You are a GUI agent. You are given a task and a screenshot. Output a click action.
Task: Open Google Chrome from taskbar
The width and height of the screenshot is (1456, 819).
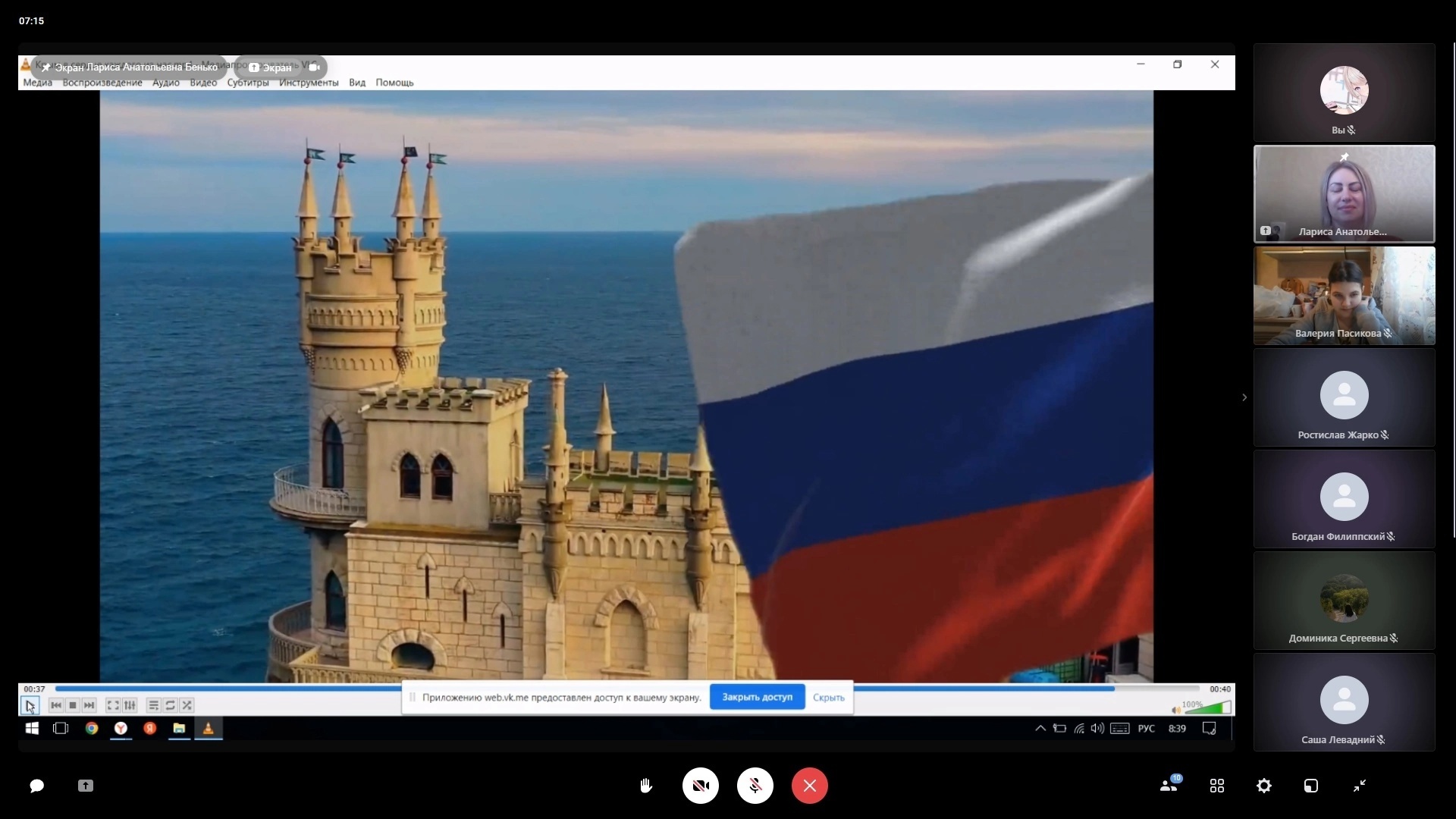92,728
